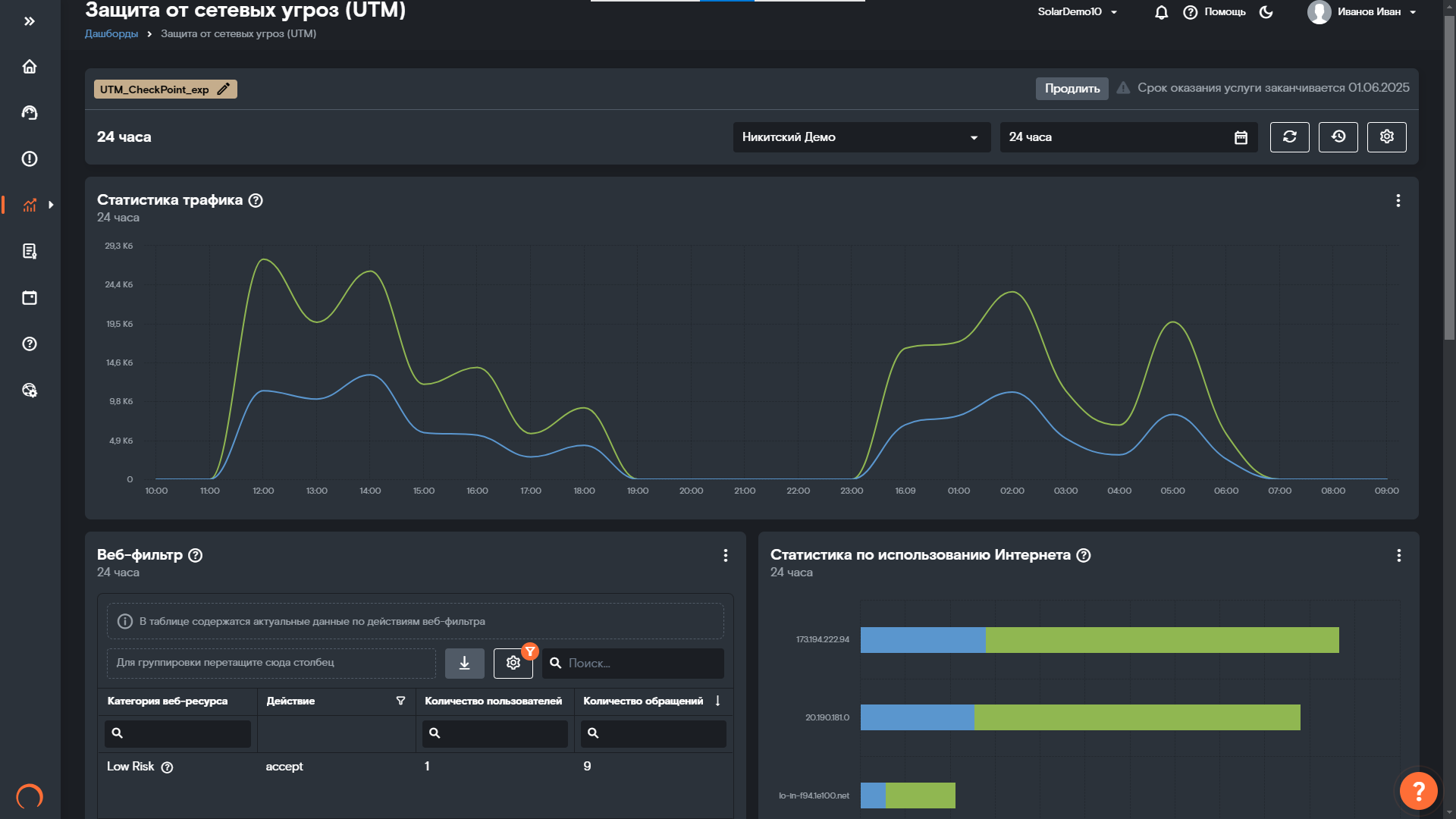The height and width of the screenshot is (819, 1456).
Task: Refresh the dashboard data
Action: (x=1289, y=136)
